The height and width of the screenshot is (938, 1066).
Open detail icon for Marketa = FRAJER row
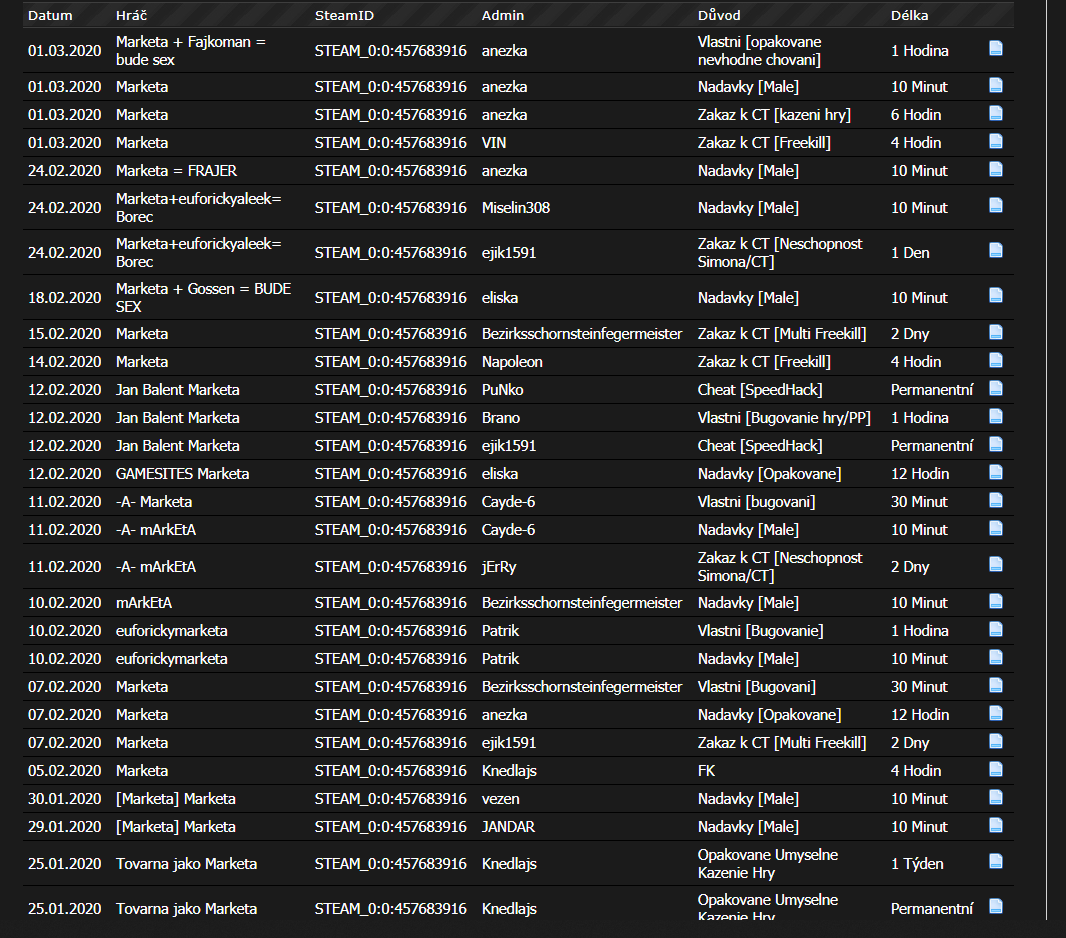995,170
